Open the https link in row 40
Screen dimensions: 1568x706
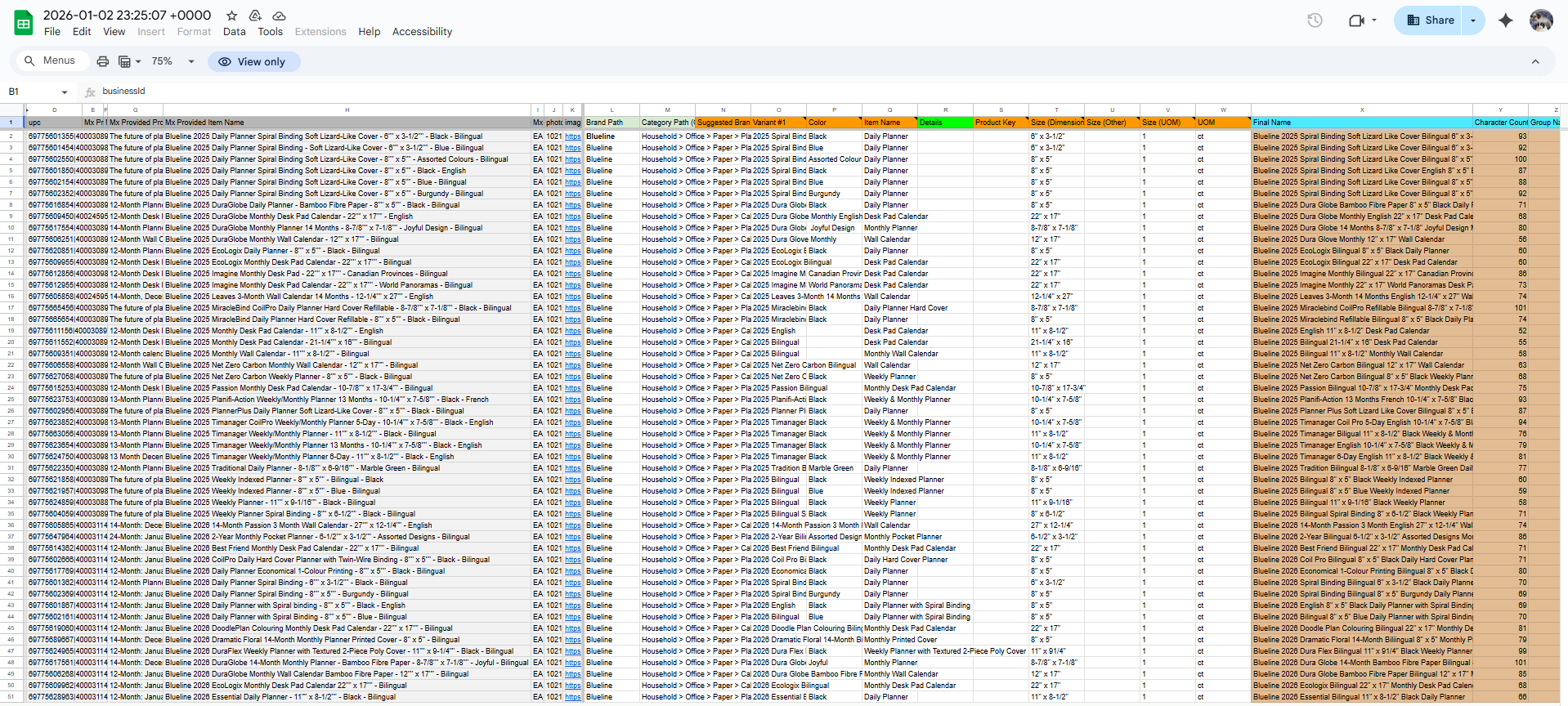[573, 571]
